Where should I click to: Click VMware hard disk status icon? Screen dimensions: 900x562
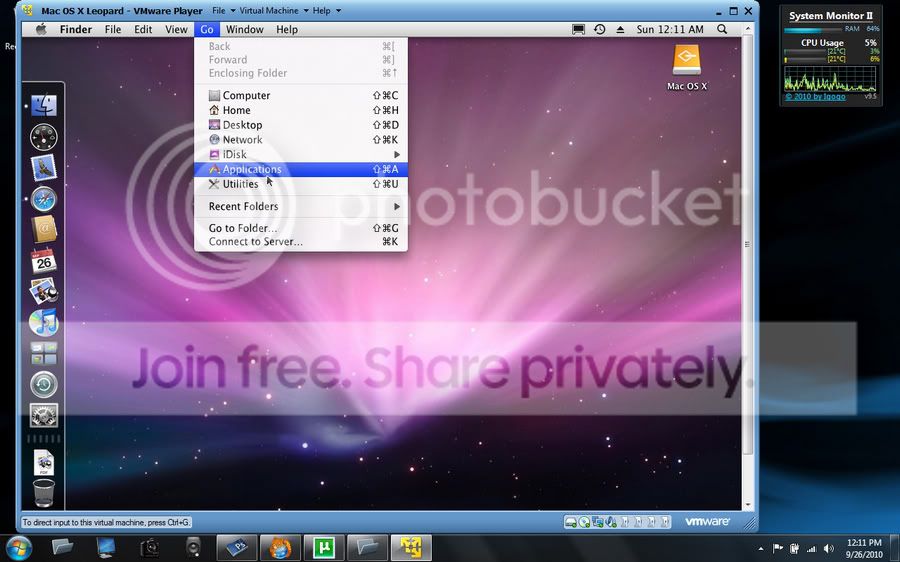pyautogui.click(x=571, y=522)
